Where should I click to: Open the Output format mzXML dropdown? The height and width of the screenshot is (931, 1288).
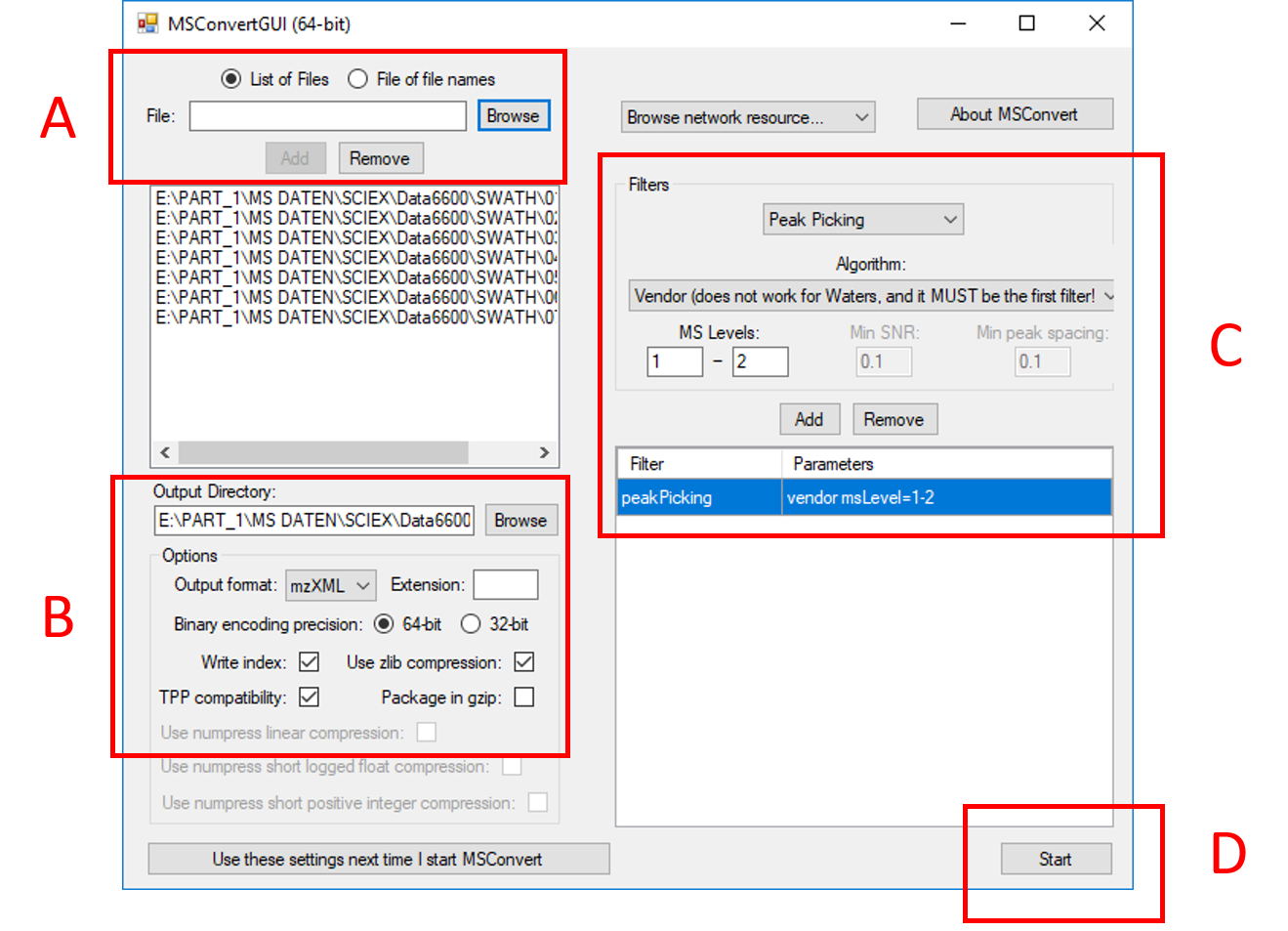click(x=331, y=586)
